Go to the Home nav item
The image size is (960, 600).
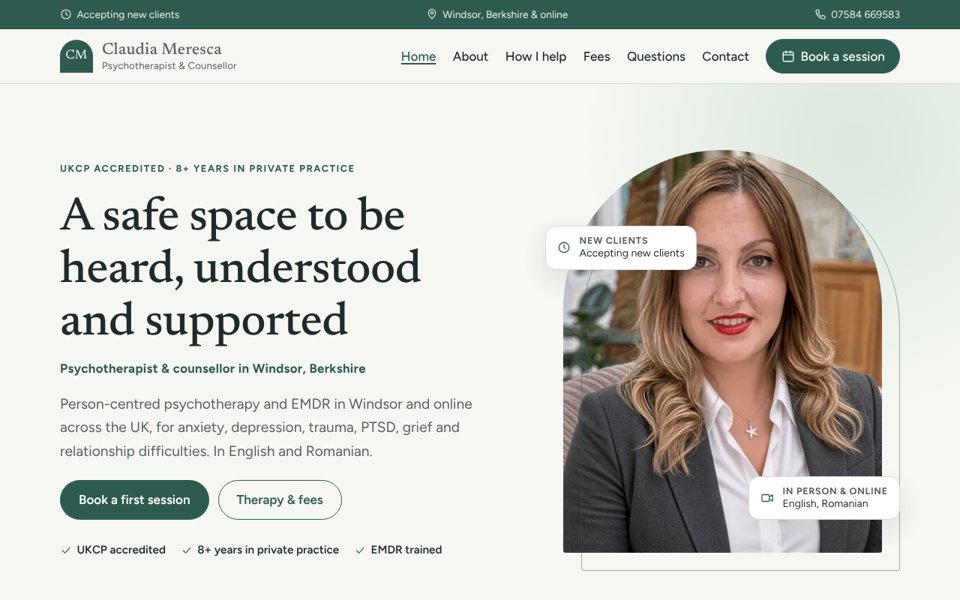point(418,56)
